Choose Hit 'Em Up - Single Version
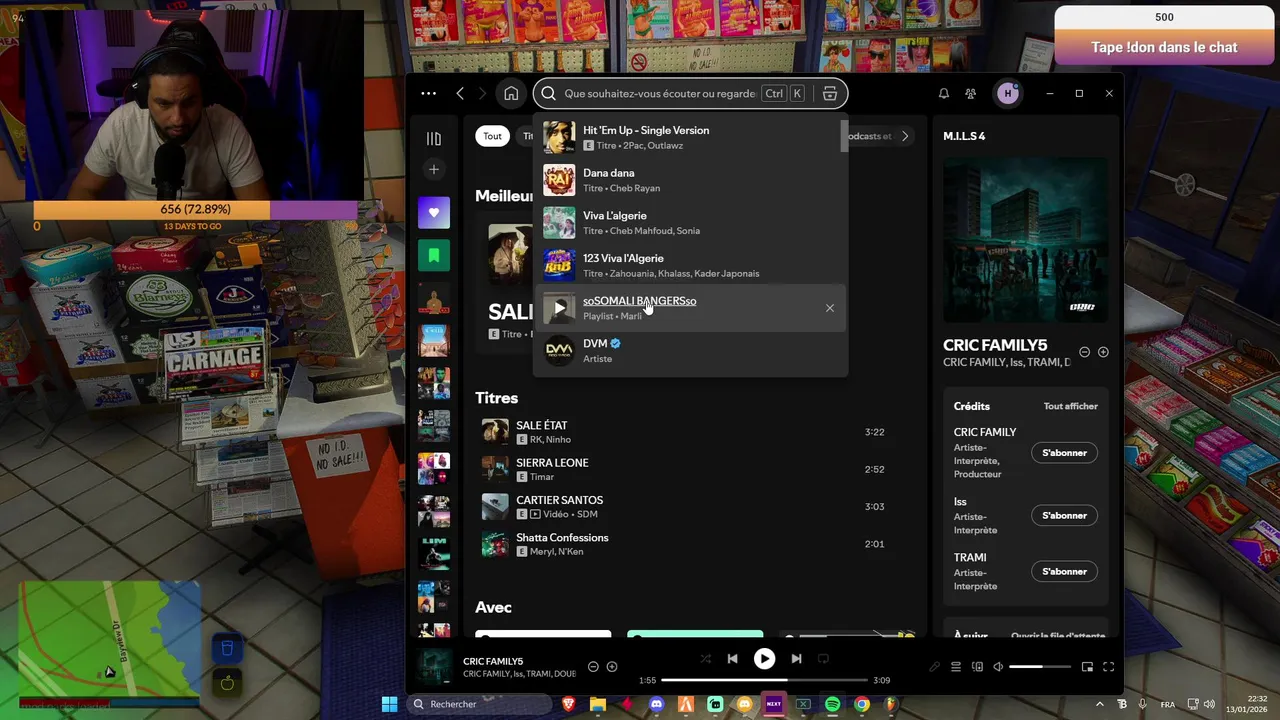Image resolution: width=1280 pixels, height=720 pixels. [690, 137]
